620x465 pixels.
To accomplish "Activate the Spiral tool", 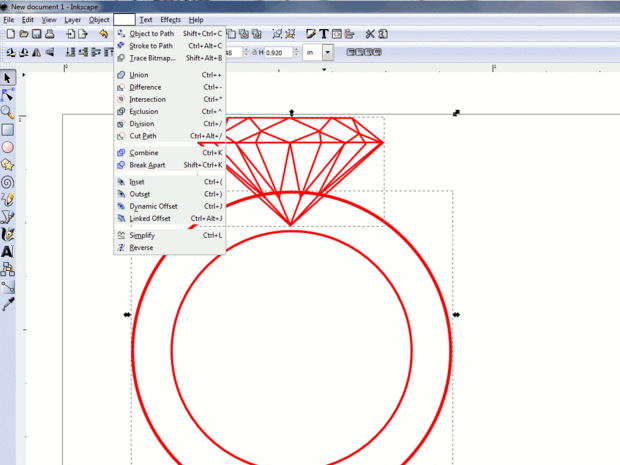I will (x=8, y=182).
